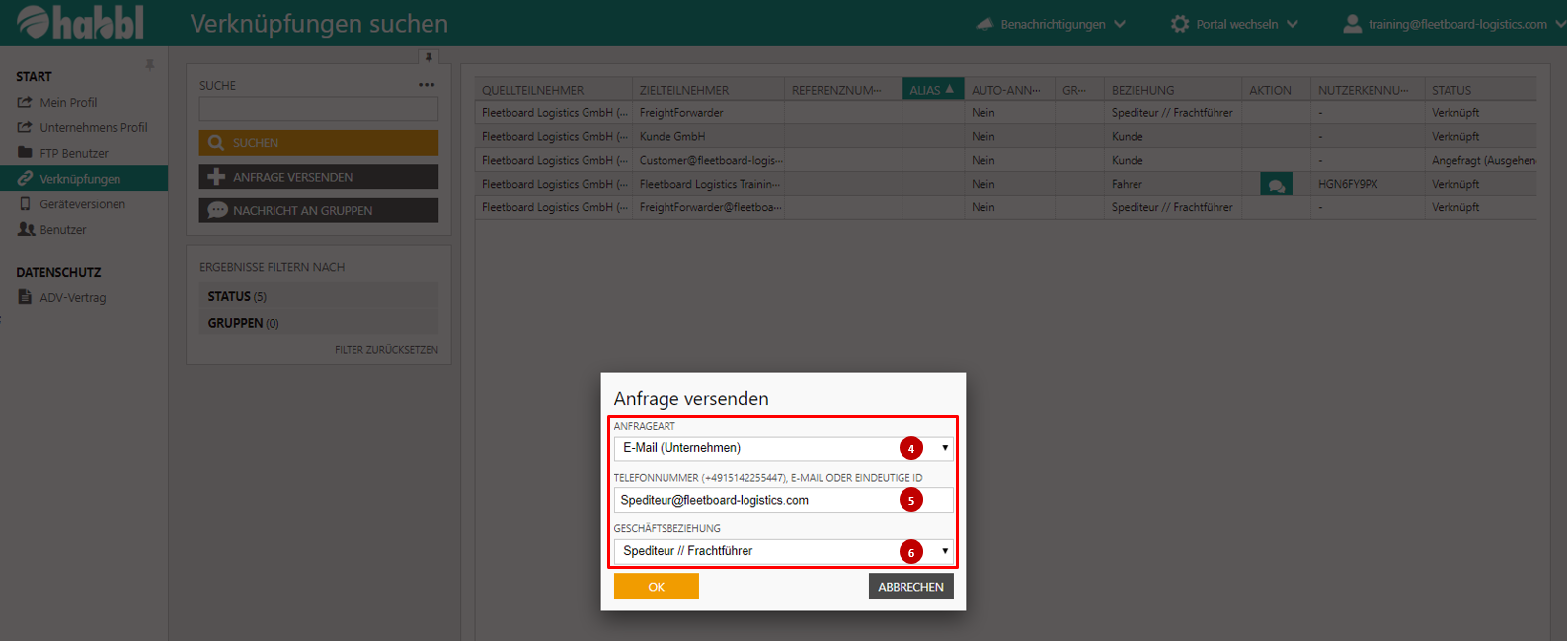Pin the left sidebar navigation

coord(150,65)
